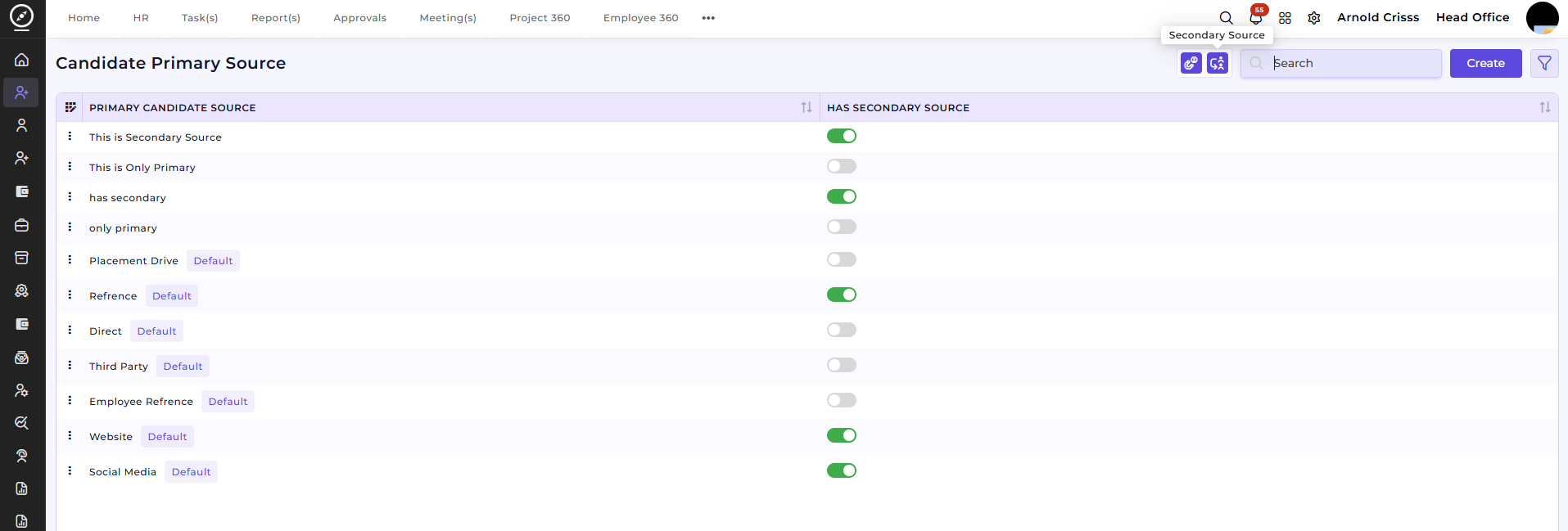The image size is (1568, 531).
Task: Open the Report(s) menu
Action: coord(276,18)
